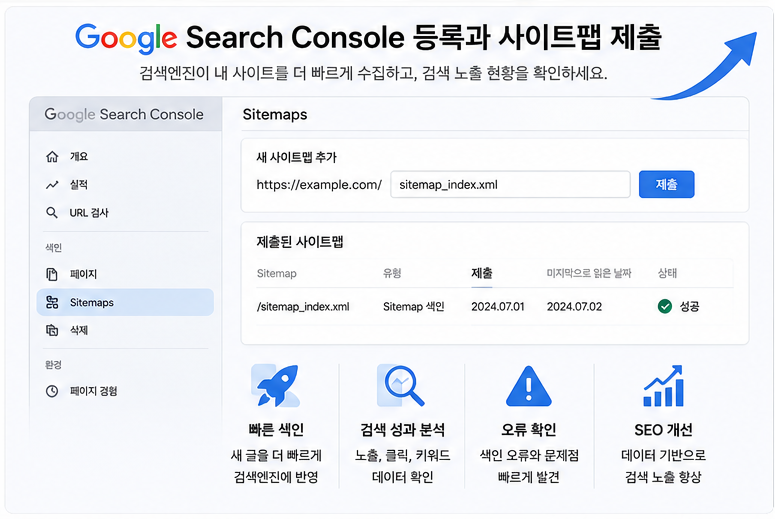
Task: Click the SEO 개선 feature title
Action: (663, 430)
